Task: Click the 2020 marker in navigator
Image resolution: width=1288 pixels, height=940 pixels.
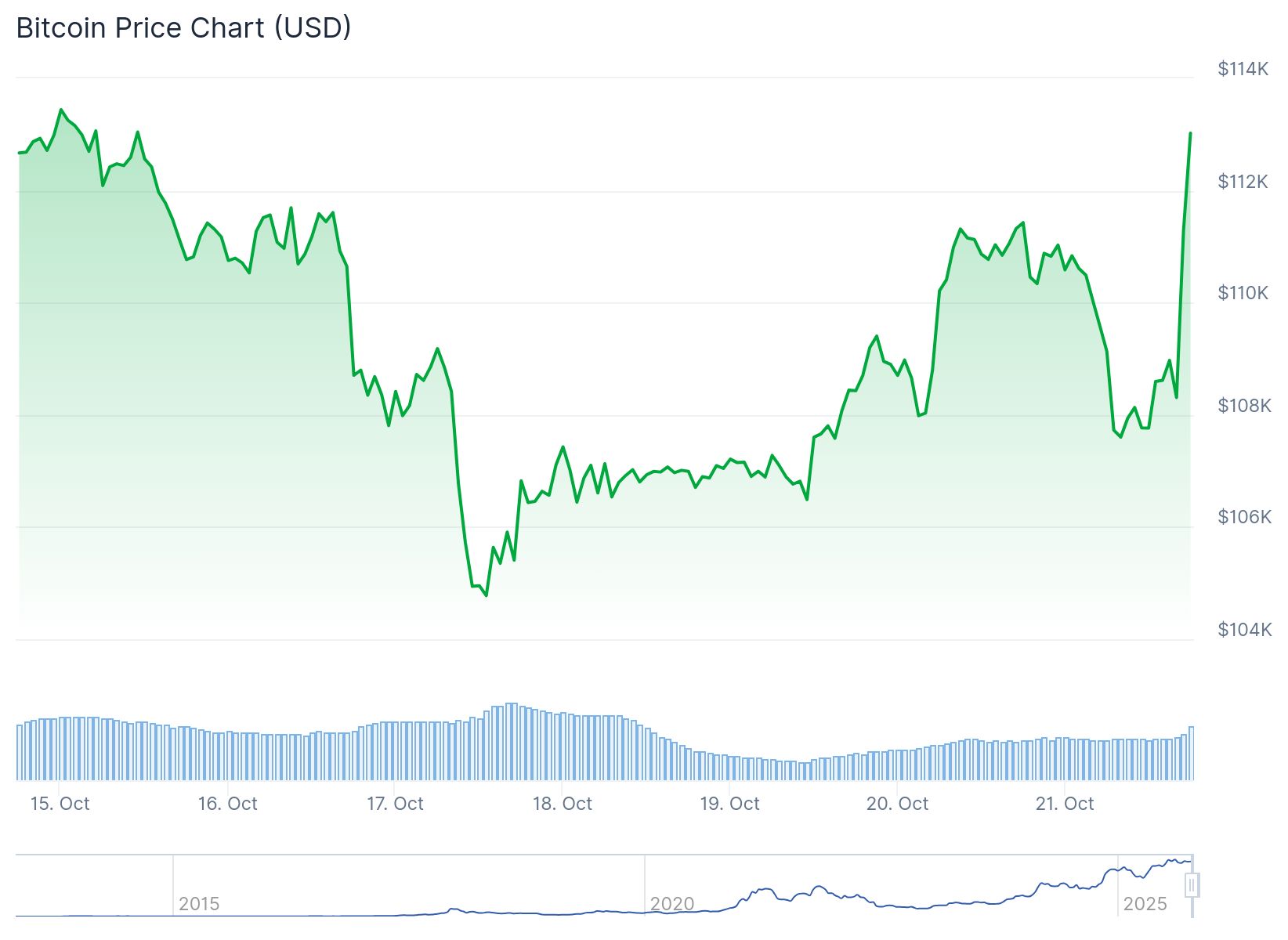Action: tap(672, 904)
